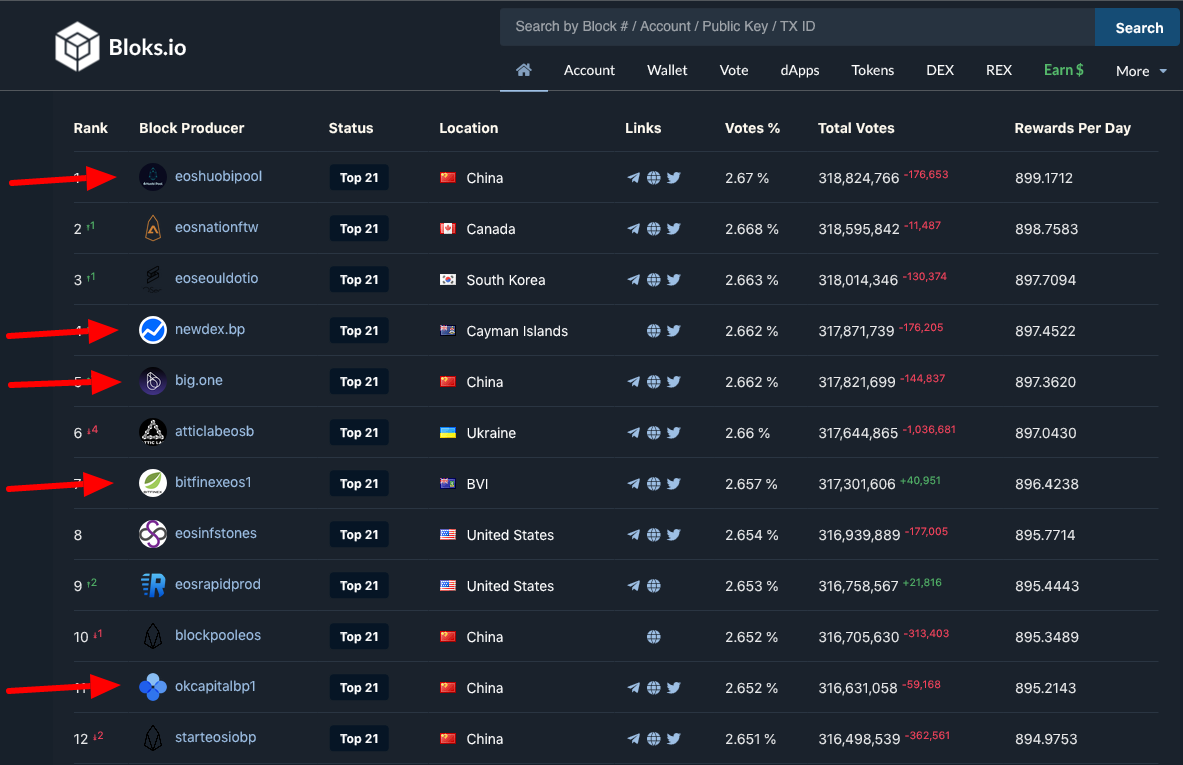Click the Rewards Per Day header
Screen dimensions: 1183x765
pyautogui.click(x=1072, y=128)
